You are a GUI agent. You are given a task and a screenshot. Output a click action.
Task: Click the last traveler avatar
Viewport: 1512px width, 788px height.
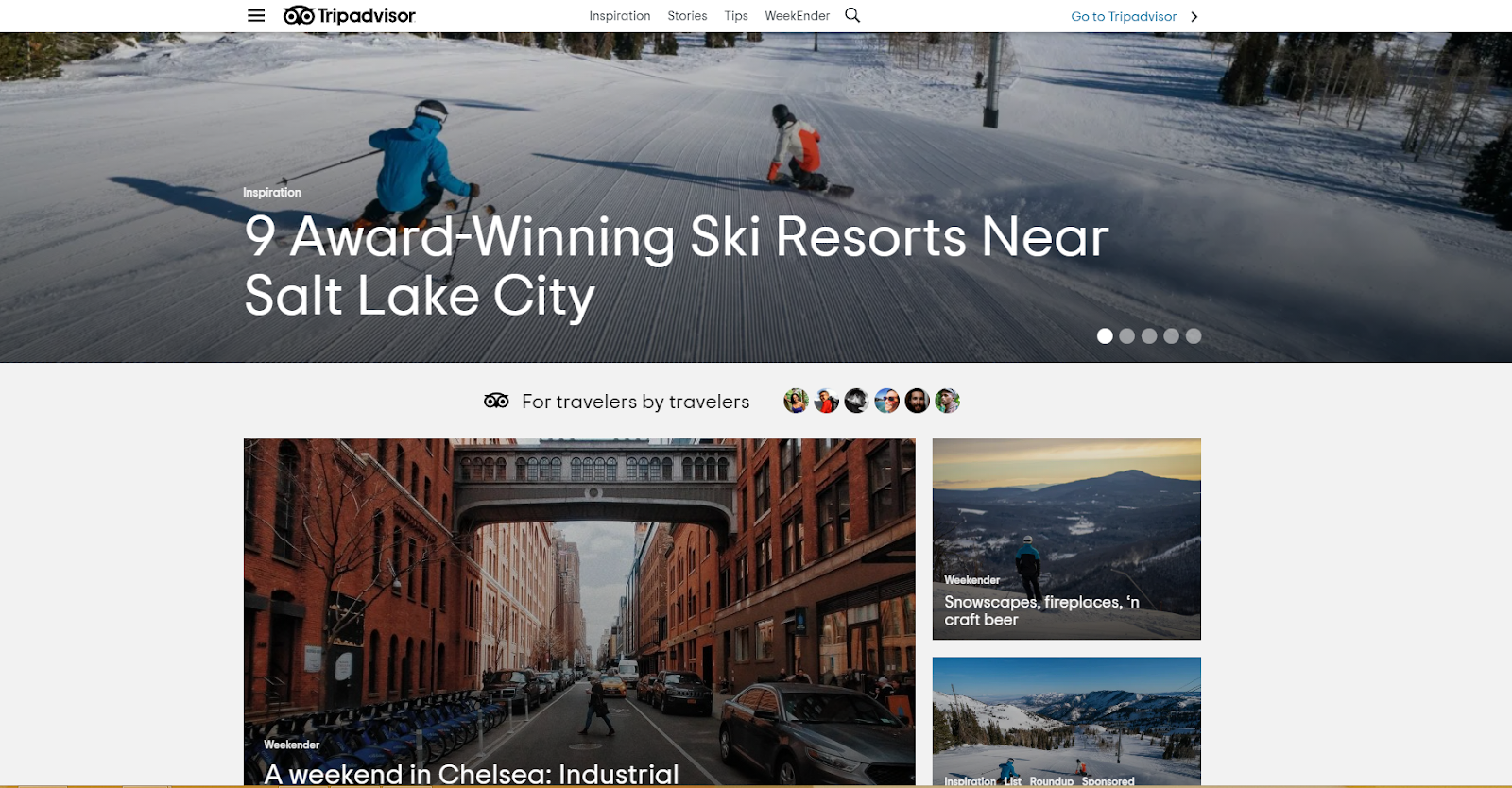(x=947, y=401)
